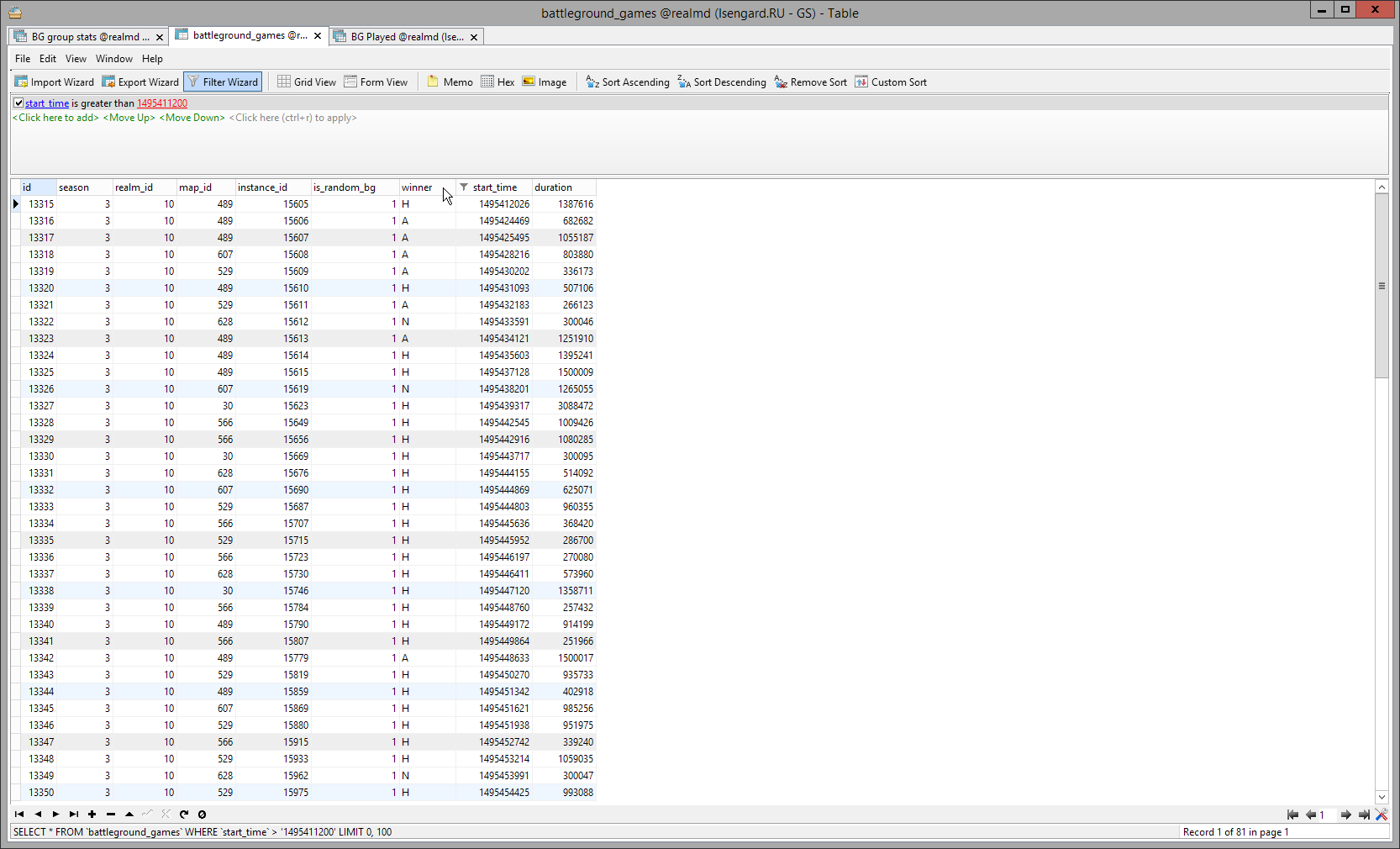The image size is (1400, 849).
Task: Select the duration column header
Action: pyautogui.click(x=564, y=187)
